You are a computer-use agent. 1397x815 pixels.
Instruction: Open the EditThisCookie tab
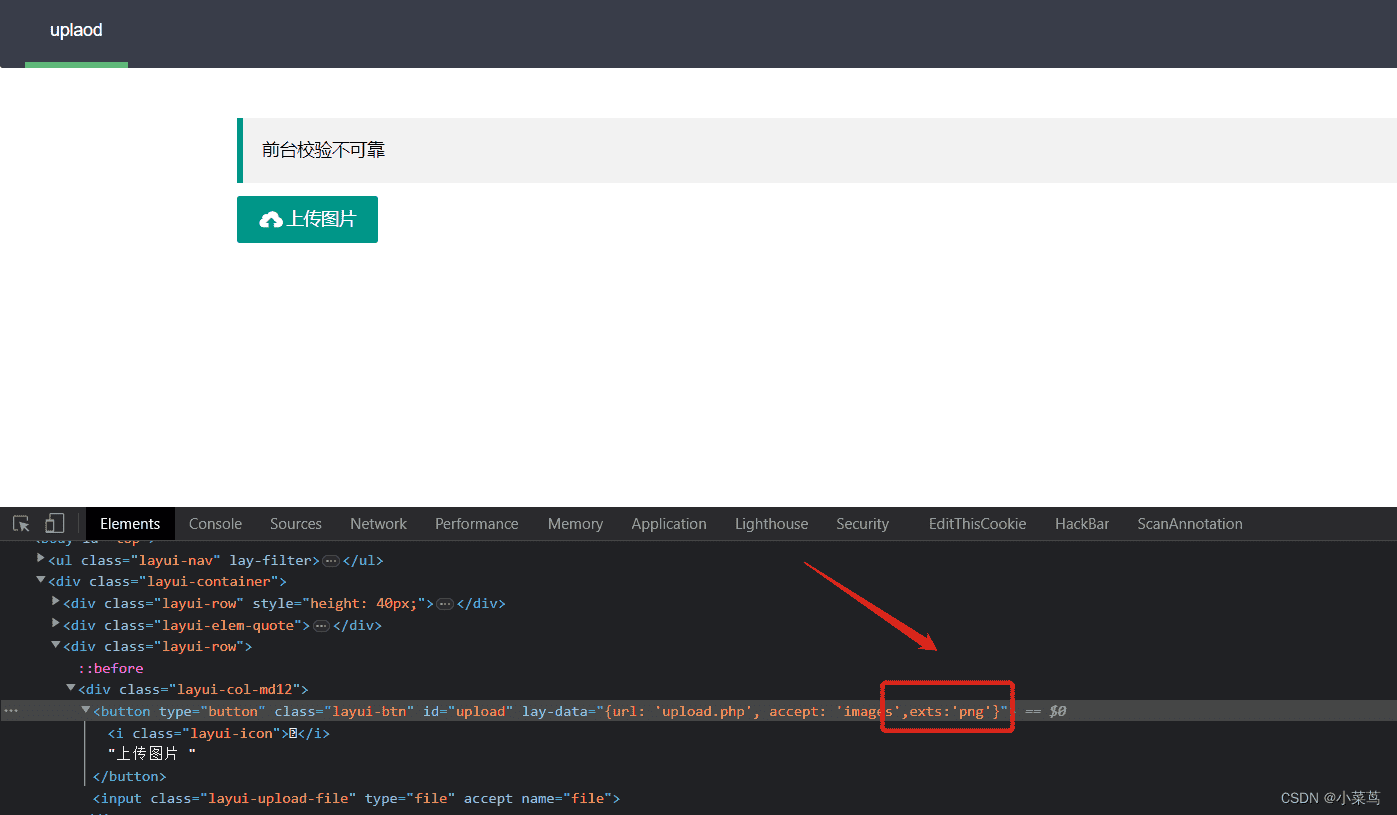(x=977, y=524)
